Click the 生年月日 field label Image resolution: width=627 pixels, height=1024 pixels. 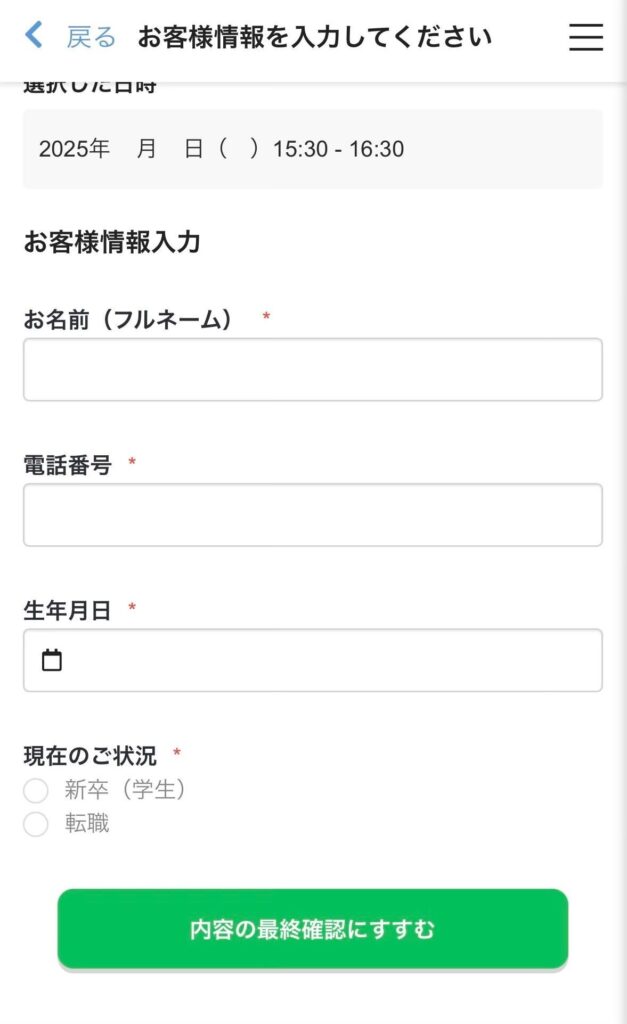[67, 610]
